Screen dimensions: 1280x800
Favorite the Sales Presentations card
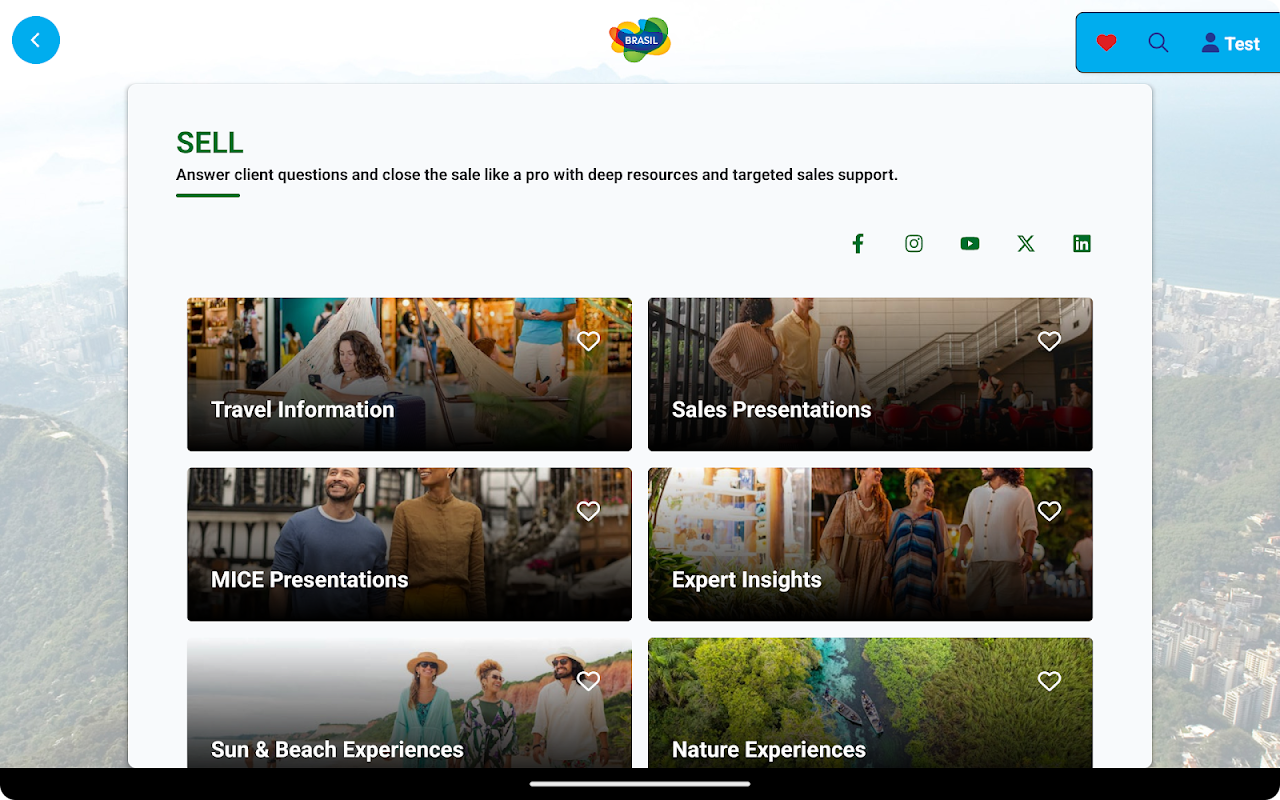tap(1049, 341)
